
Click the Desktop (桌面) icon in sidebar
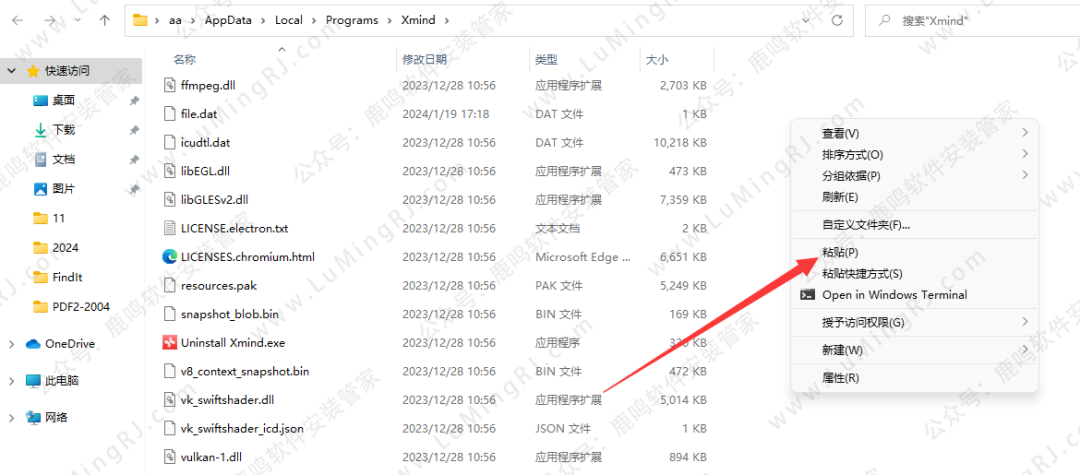tap(41, 100)
